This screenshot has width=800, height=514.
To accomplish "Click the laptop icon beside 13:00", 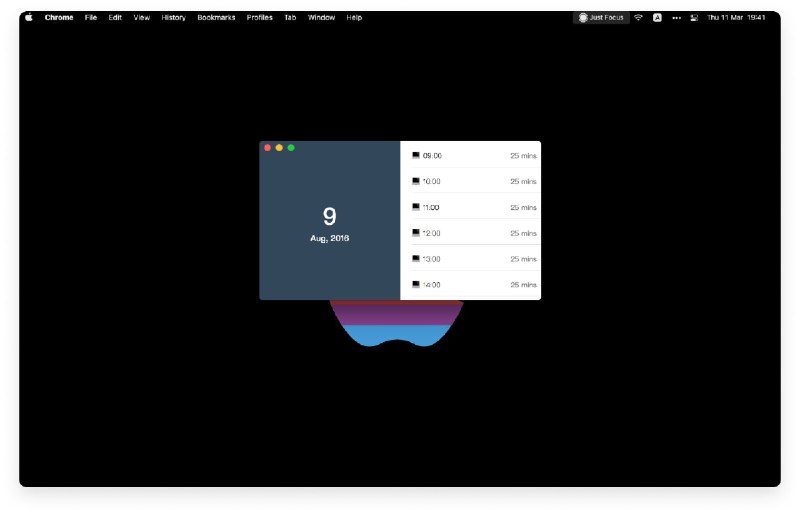I will pyautogui.click(x=416, y=259).
